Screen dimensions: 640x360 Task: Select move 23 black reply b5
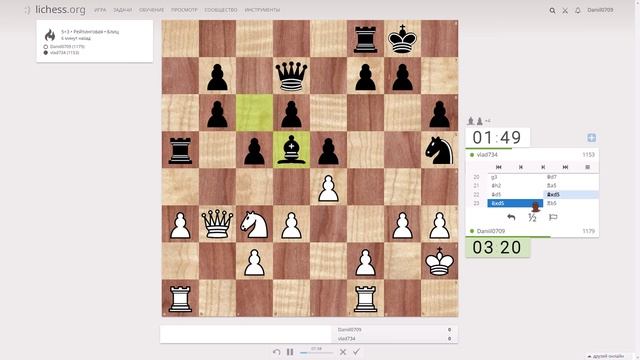pyautogui.click(x=571, y=203)
